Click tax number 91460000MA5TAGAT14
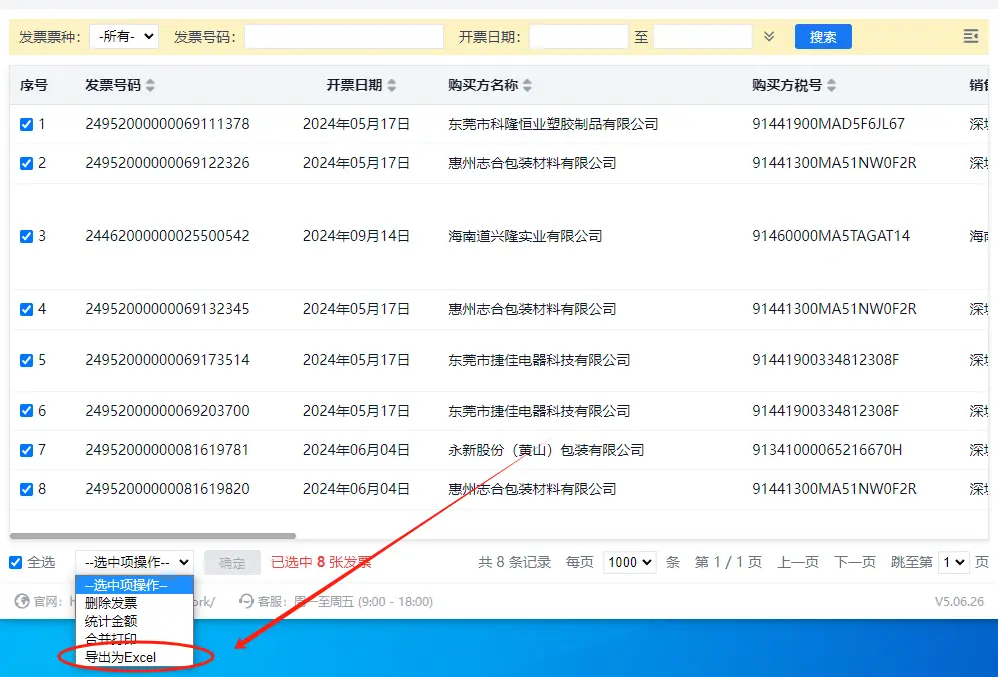The image size is (998, 677). tap(831, 237)
